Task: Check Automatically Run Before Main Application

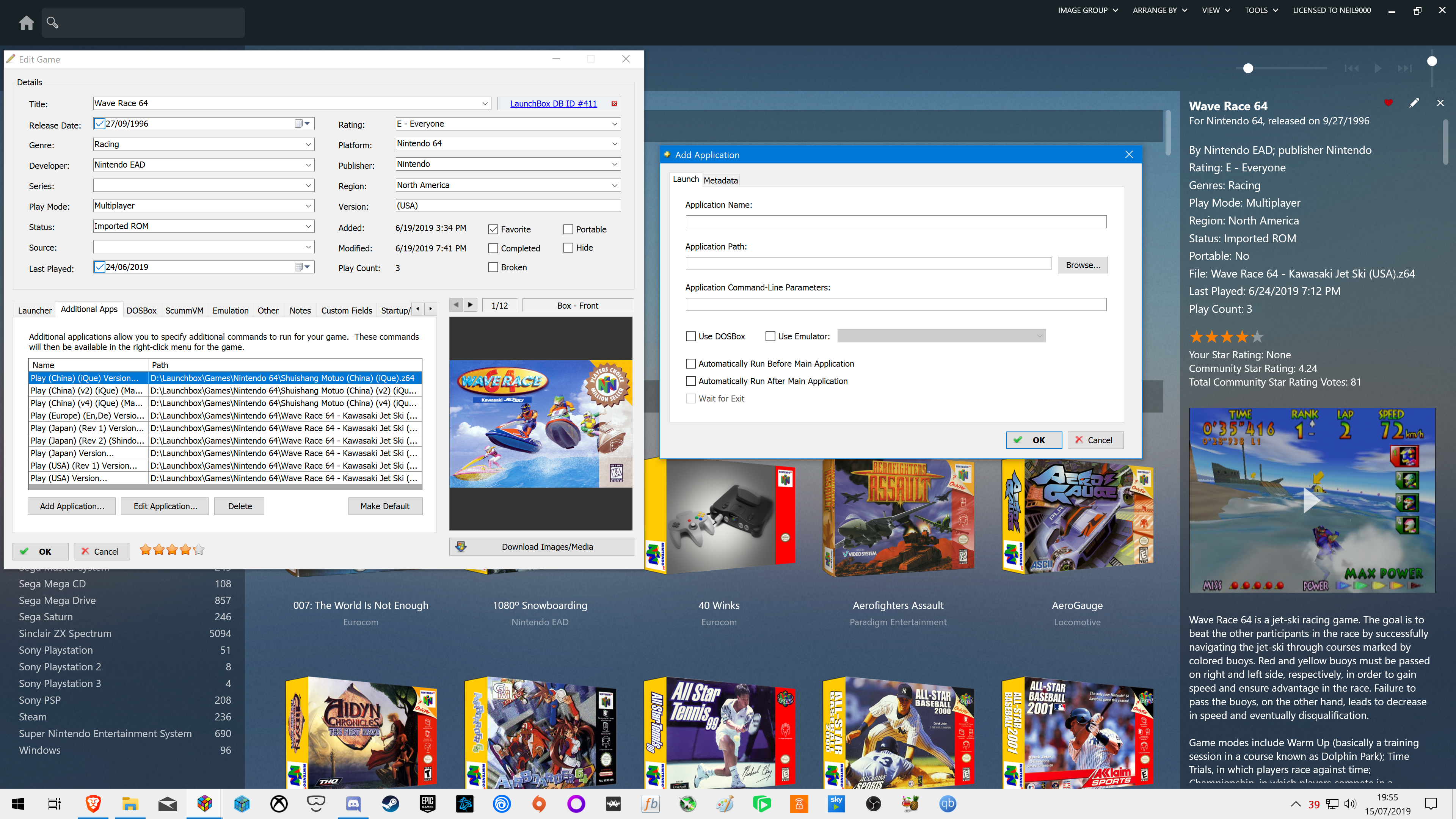Action: click(691, 364)
